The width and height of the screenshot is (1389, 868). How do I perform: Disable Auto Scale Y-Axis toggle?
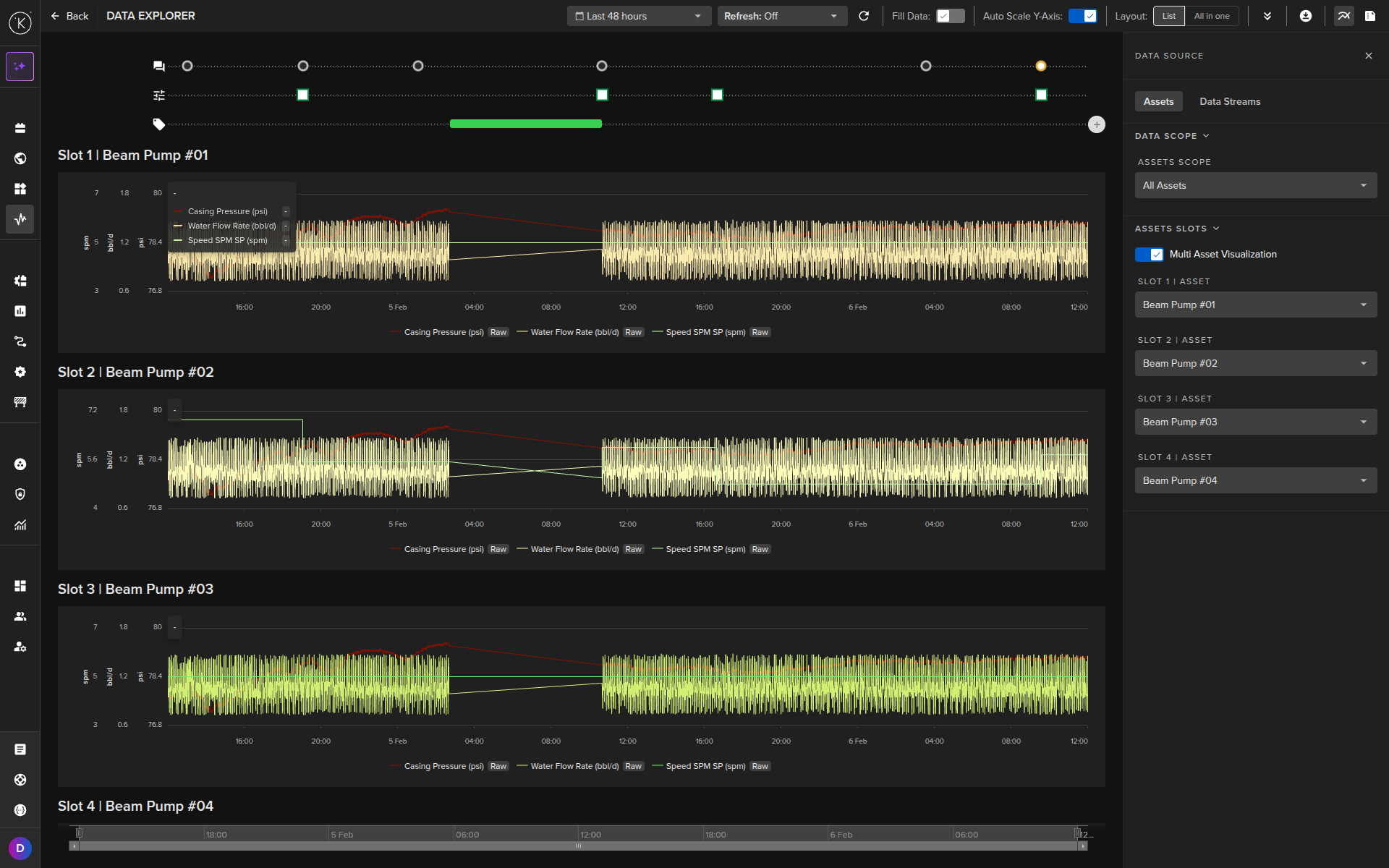[1083, 16]
